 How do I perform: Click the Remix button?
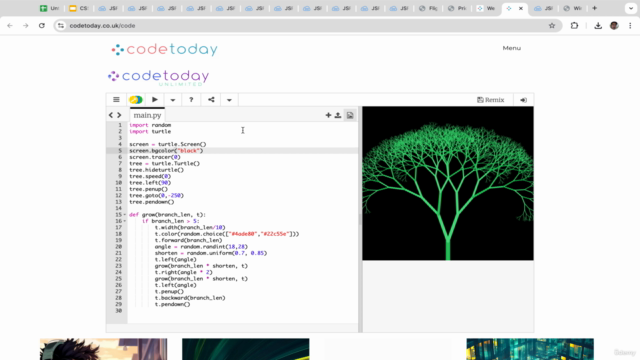click(491, 100)
